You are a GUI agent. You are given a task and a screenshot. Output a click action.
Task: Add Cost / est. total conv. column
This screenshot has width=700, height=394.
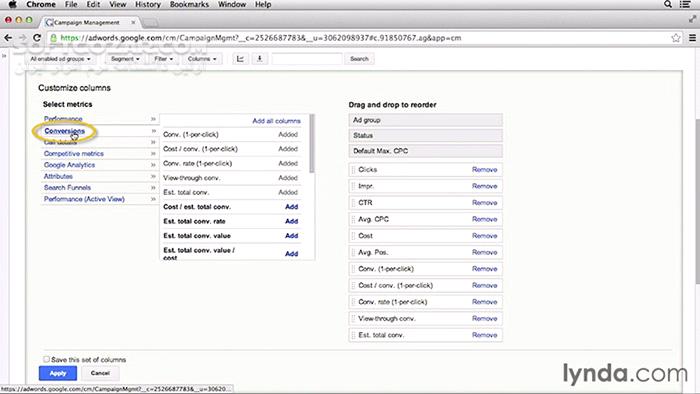[292, 207]
